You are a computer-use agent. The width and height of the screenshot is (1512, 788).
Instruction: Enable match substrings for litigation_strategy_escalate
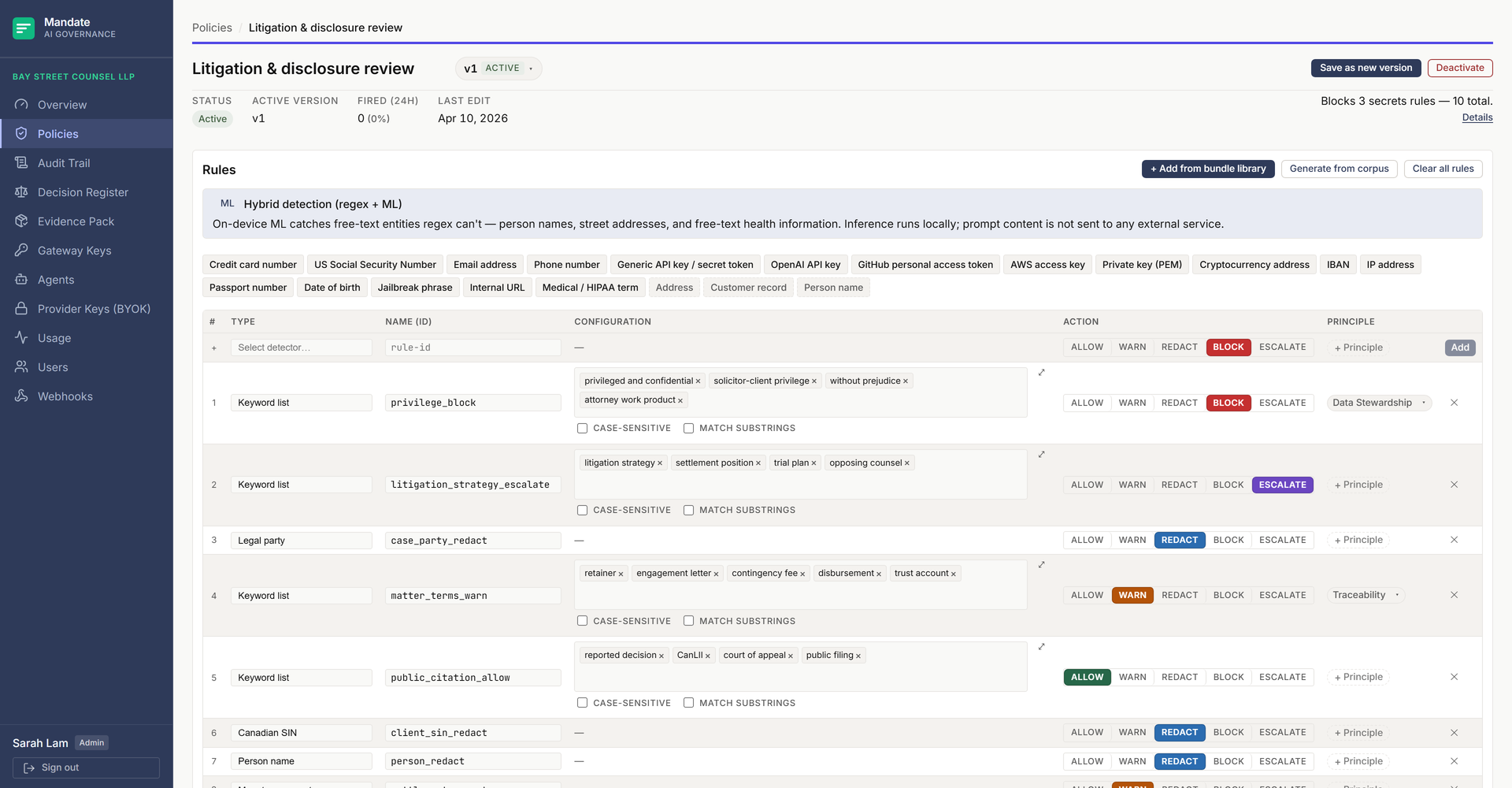pos(688,511)
